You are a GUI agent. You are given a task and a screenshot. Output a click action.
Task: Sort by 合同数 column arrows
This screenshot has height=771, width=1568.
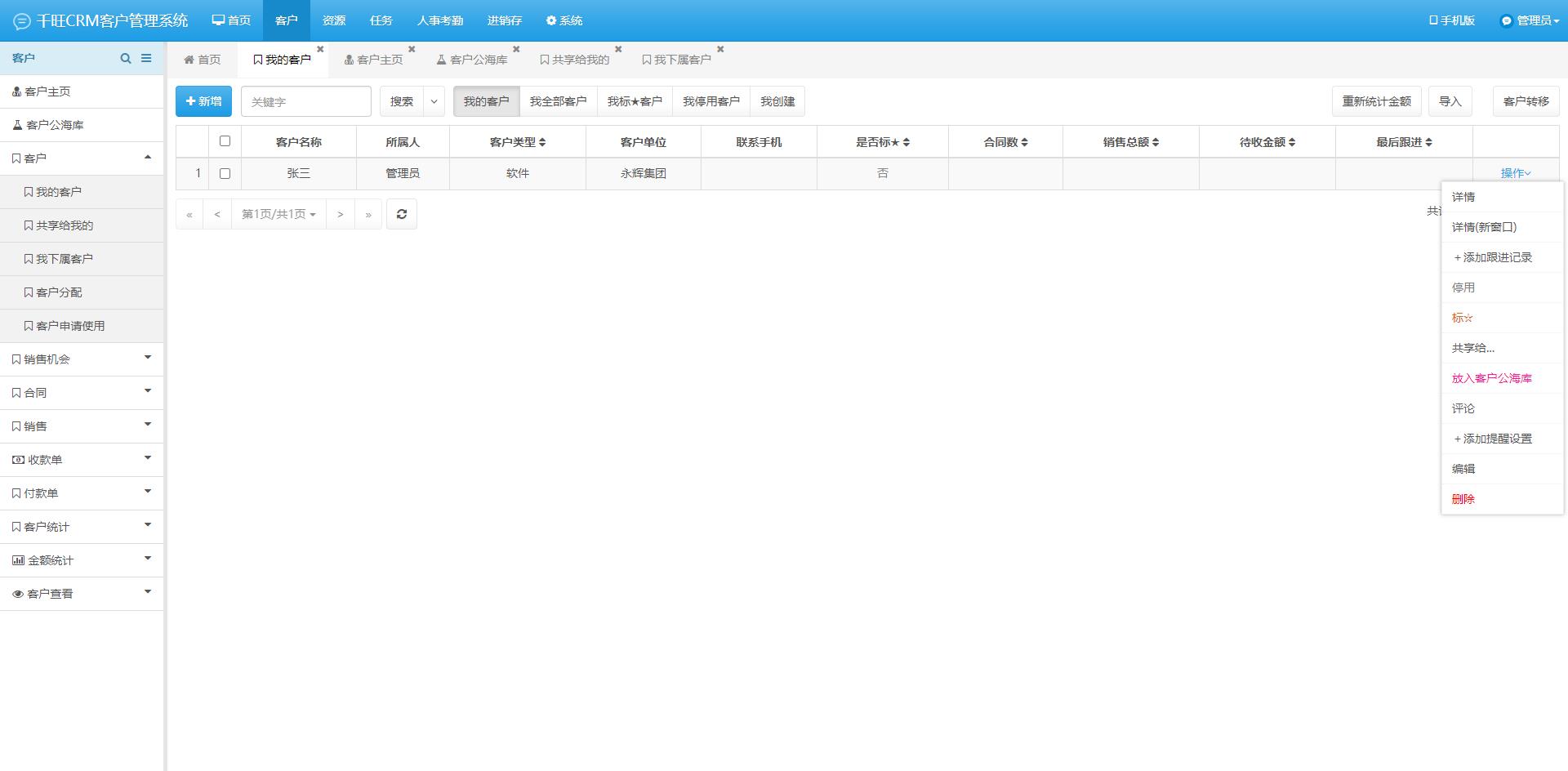click(x=1024, y=142)
